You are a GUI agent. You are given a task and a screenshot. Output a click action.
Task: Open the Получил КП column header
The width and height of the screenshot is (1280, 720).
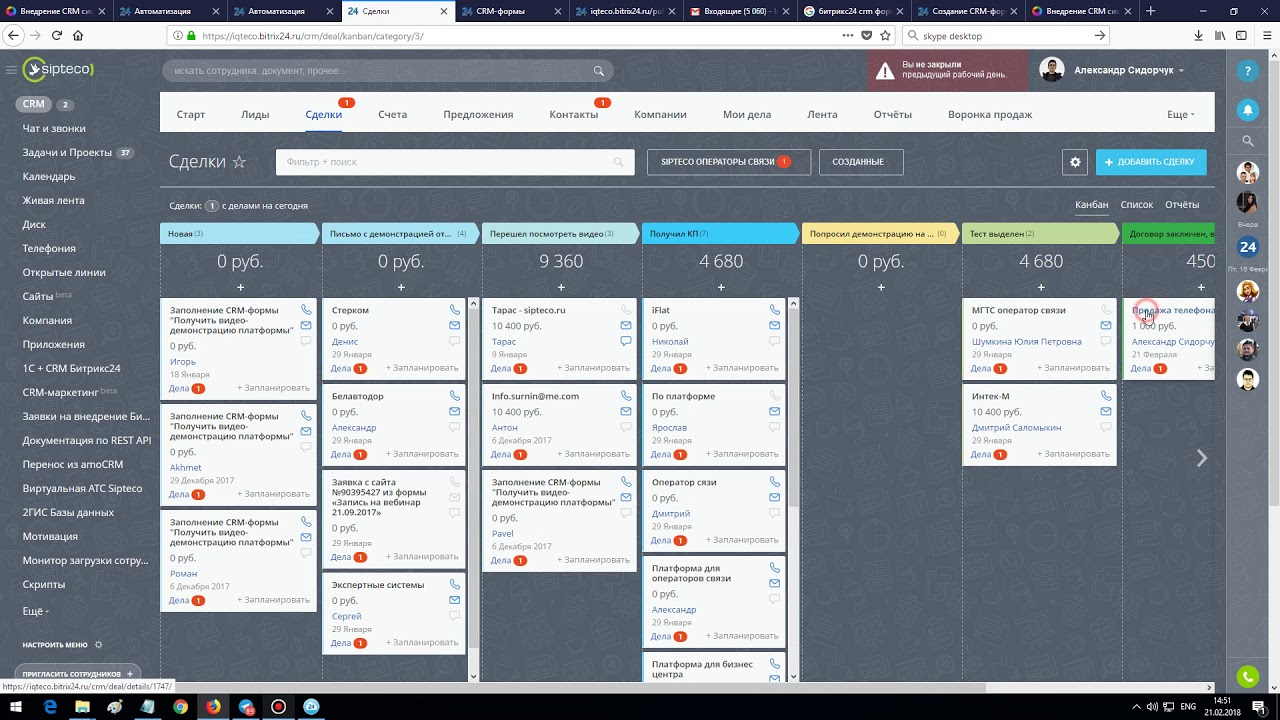tap(721, 234)
